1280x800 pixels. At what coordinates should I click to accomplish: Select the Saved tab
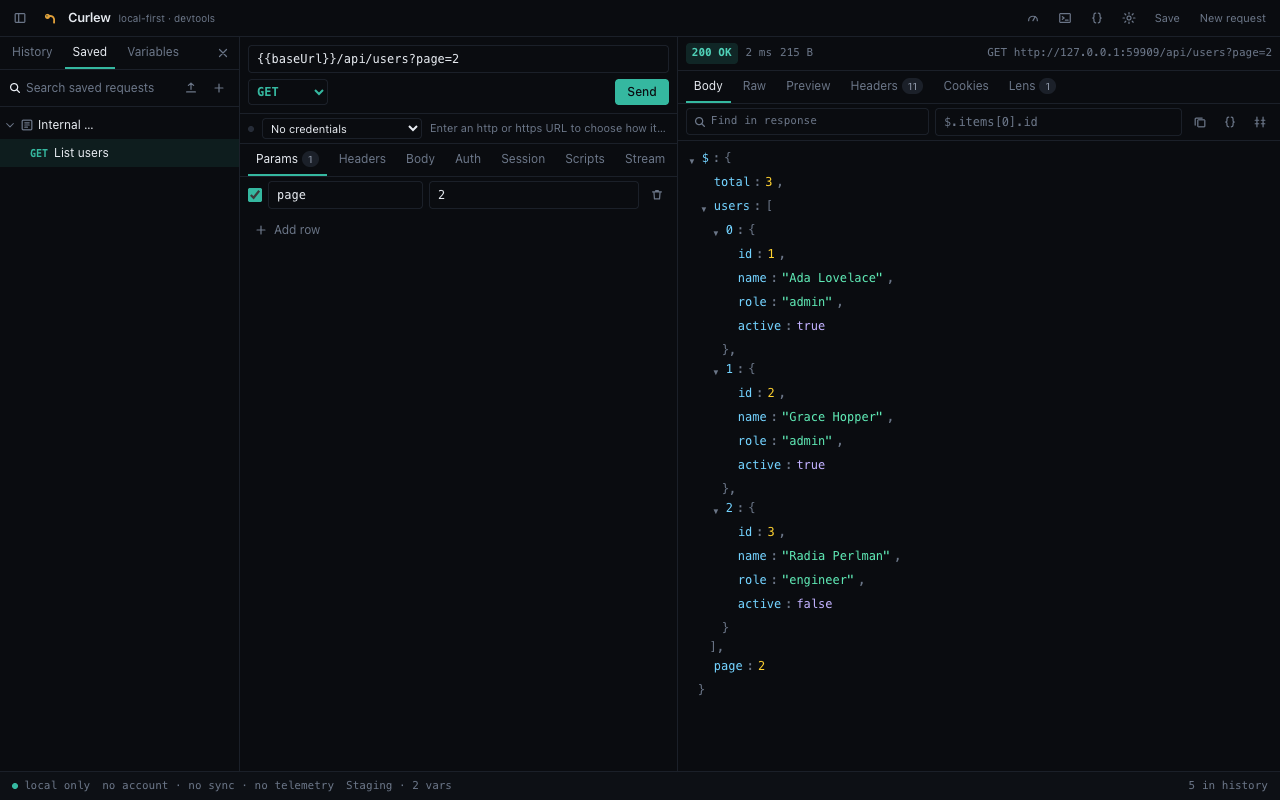(x=90, y=52)
